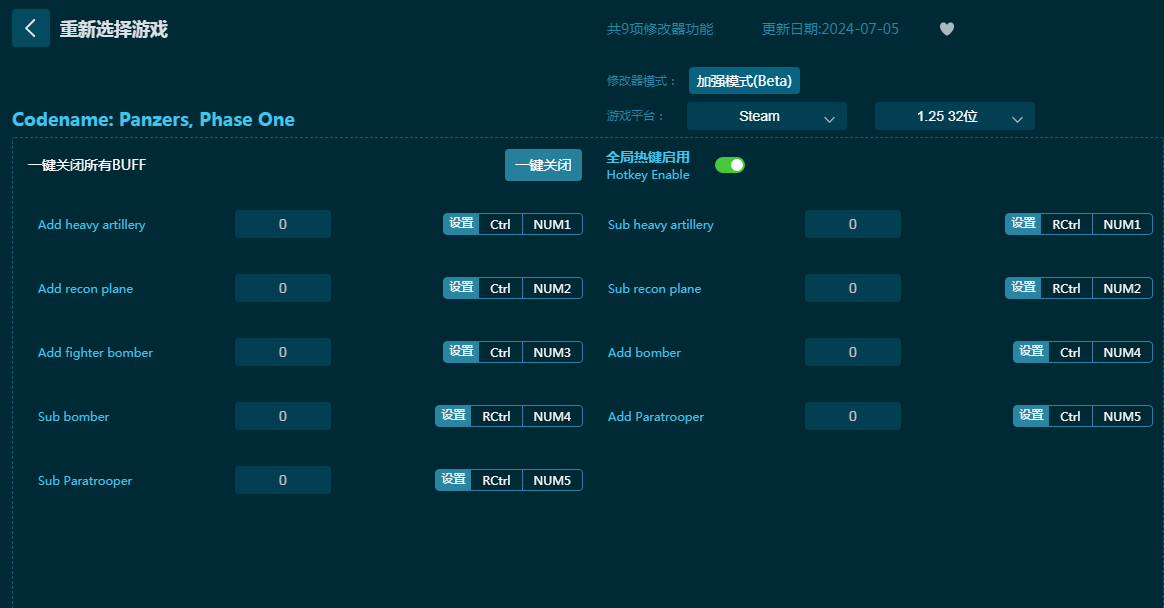This screenshot has height=608, width=1164.
Task: Click 设置 for Add fighter bomber hotkey
Action: (461, 352)
